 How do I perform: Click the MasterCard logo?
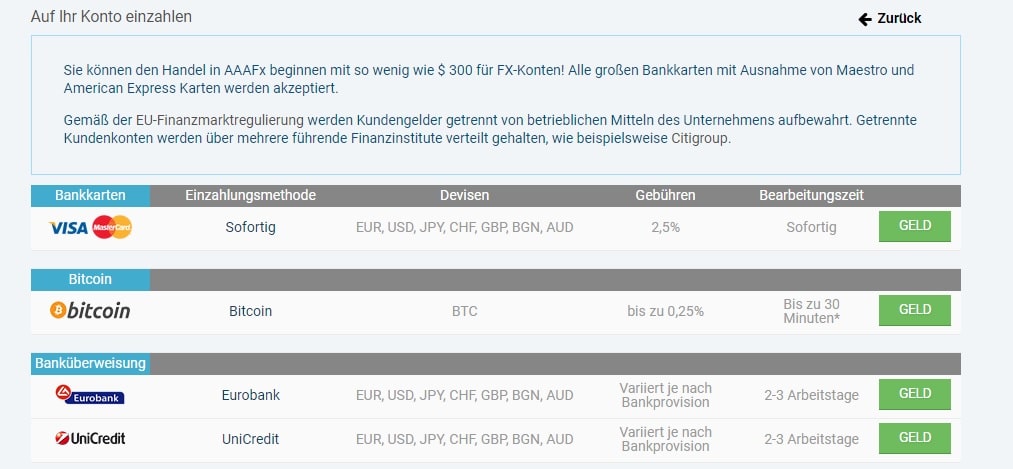tap(112, 228)
